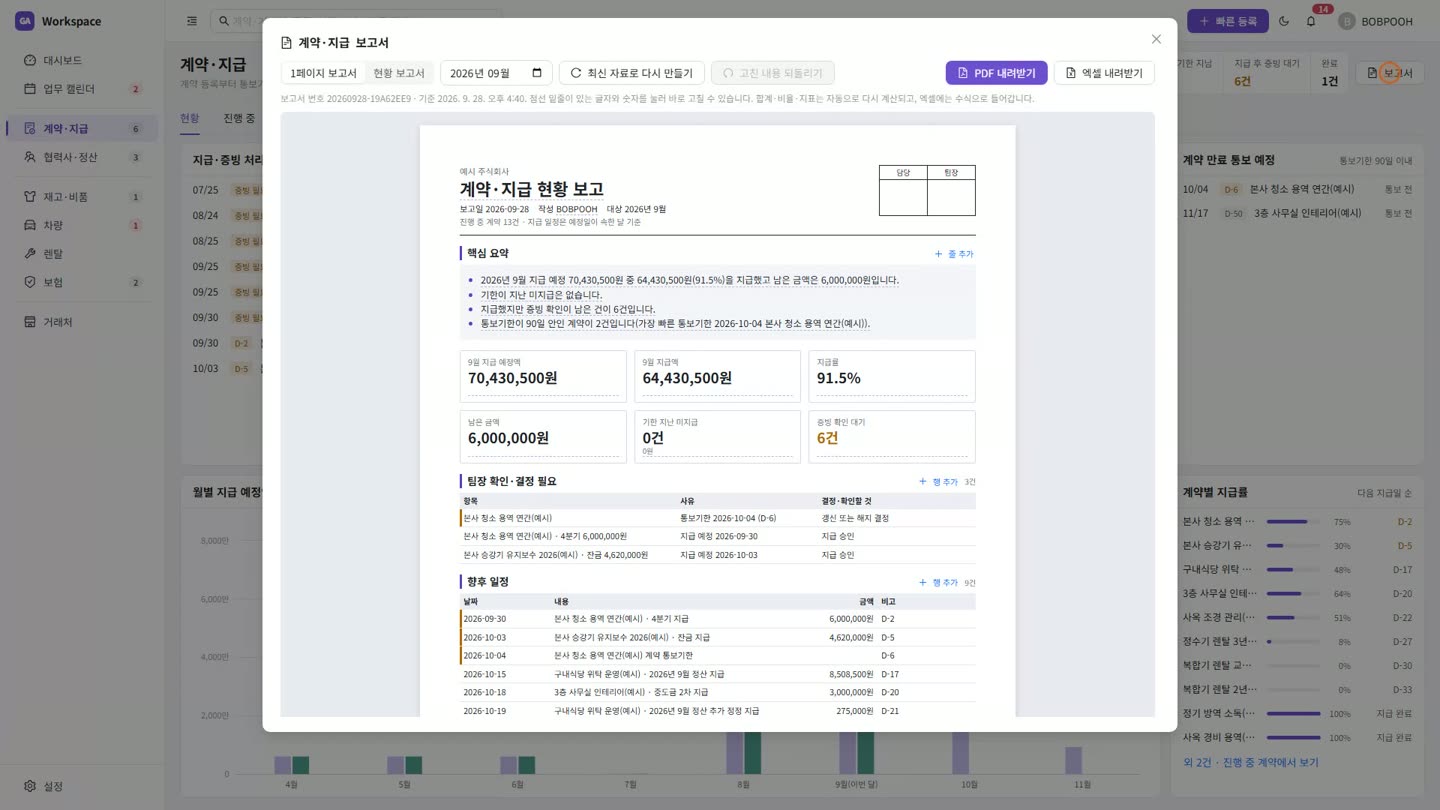
Task: Click 최신 자료로 다시 만들기 button
Action: click(x=632, y=73)
